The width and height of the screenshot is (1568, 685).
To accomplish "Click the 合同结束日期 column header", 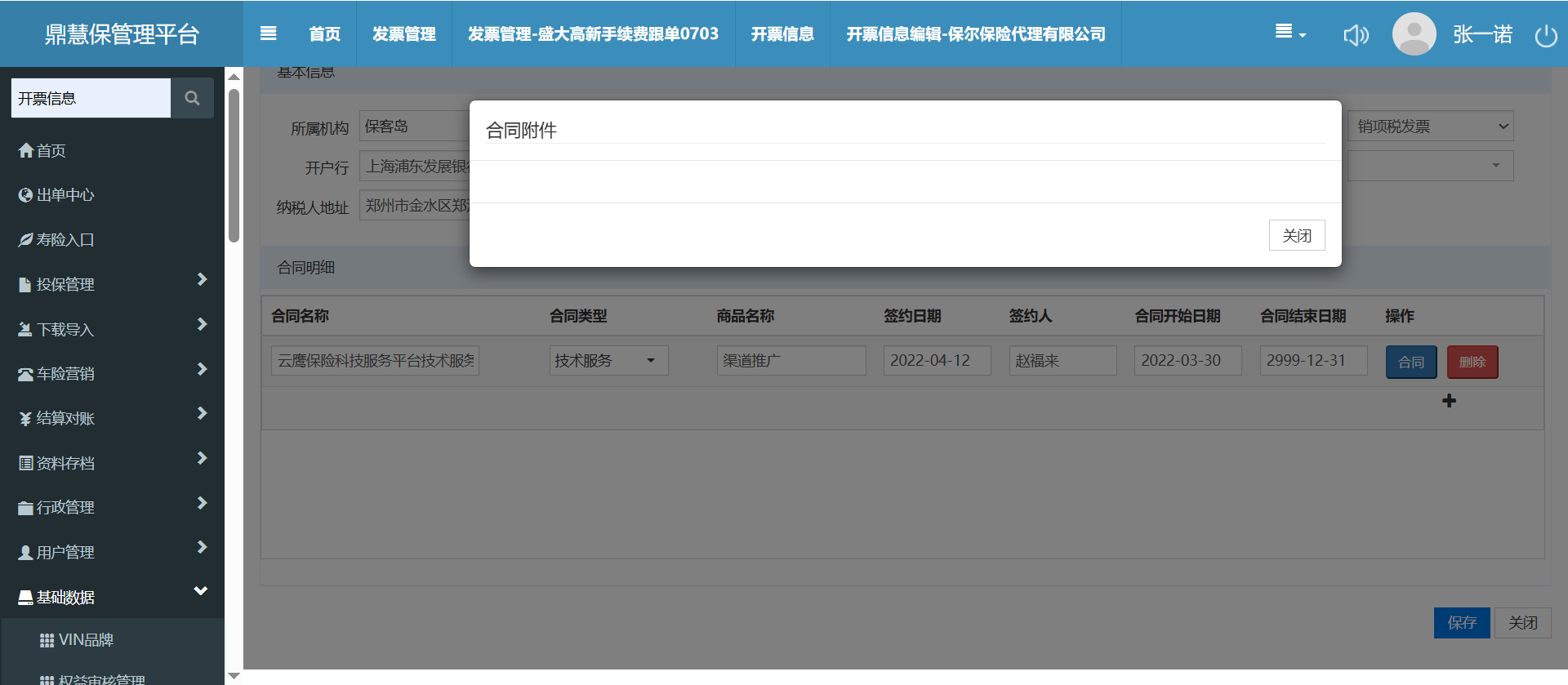I will (1303, 316).
